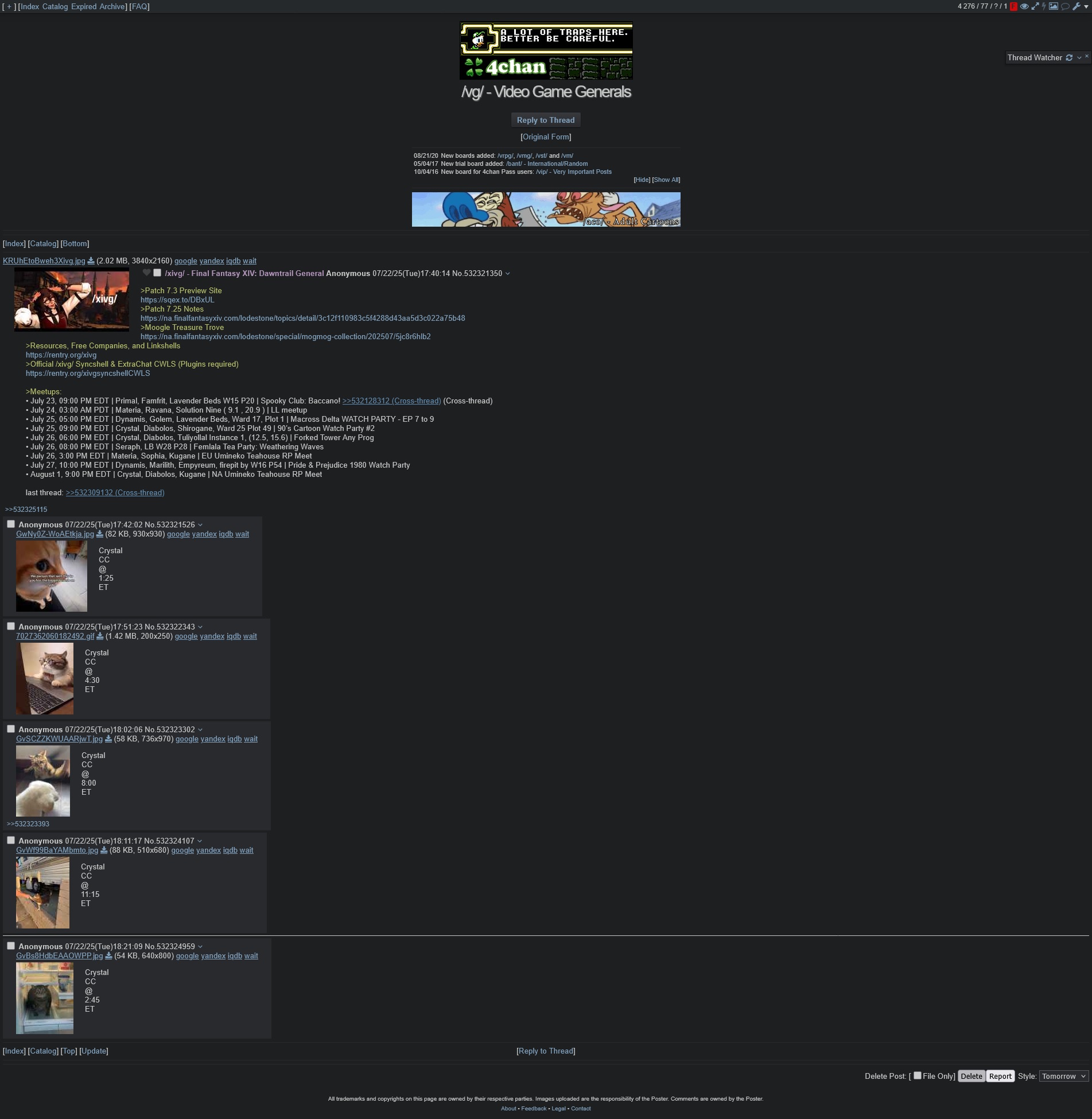Open the Style dropdown showing Tomorrow
The height and width of the screenshot is (1119, 1092).
[x=1063, y=1076]
